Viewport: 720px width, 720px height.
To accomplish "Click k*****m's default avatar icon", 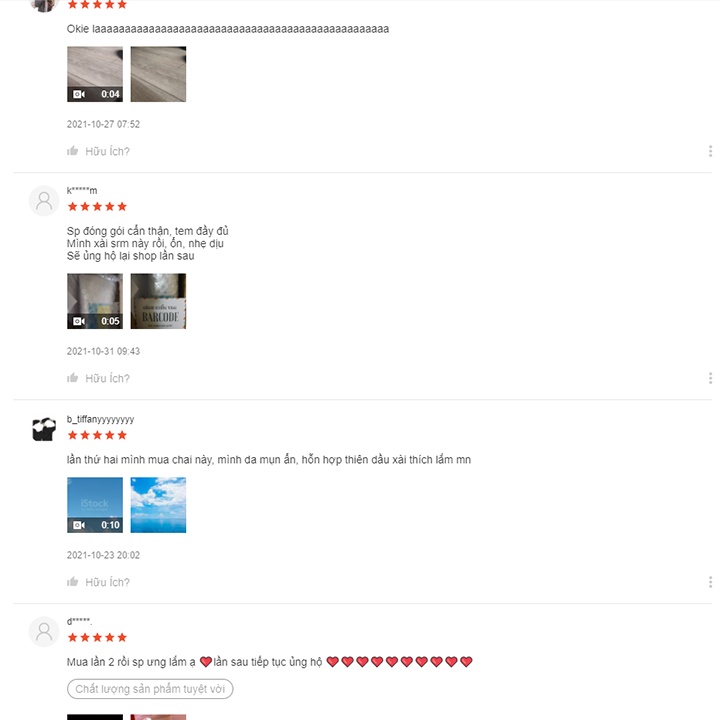I will pos(44,201).
